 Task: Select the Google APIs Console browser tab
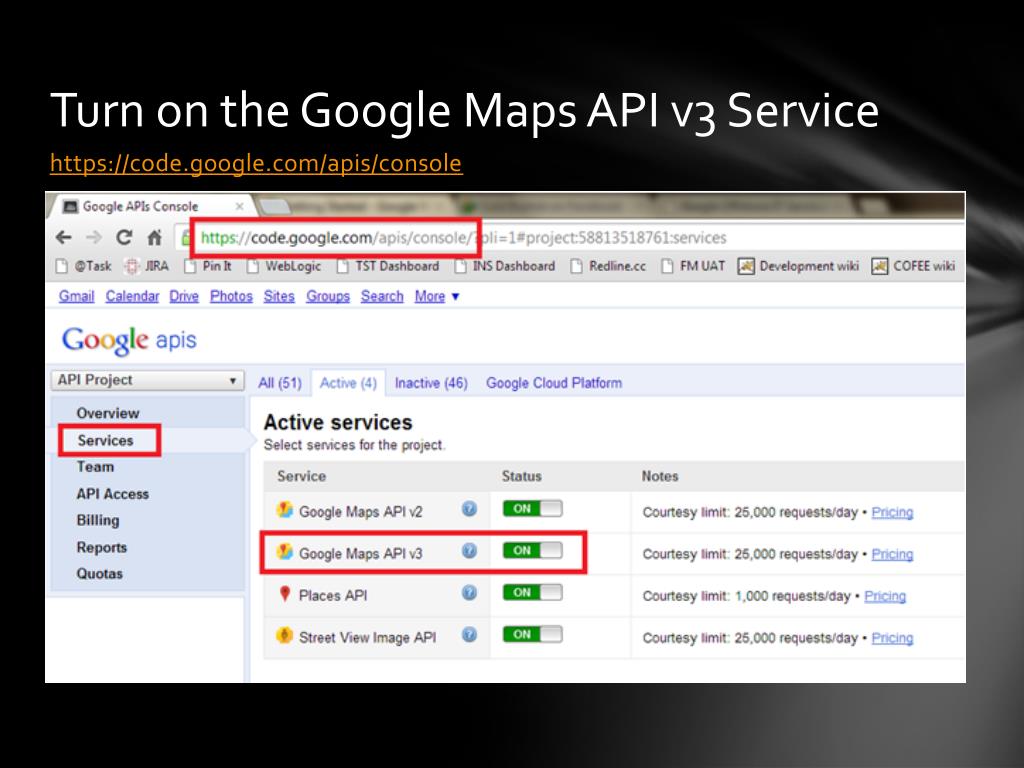coord(150,206)
